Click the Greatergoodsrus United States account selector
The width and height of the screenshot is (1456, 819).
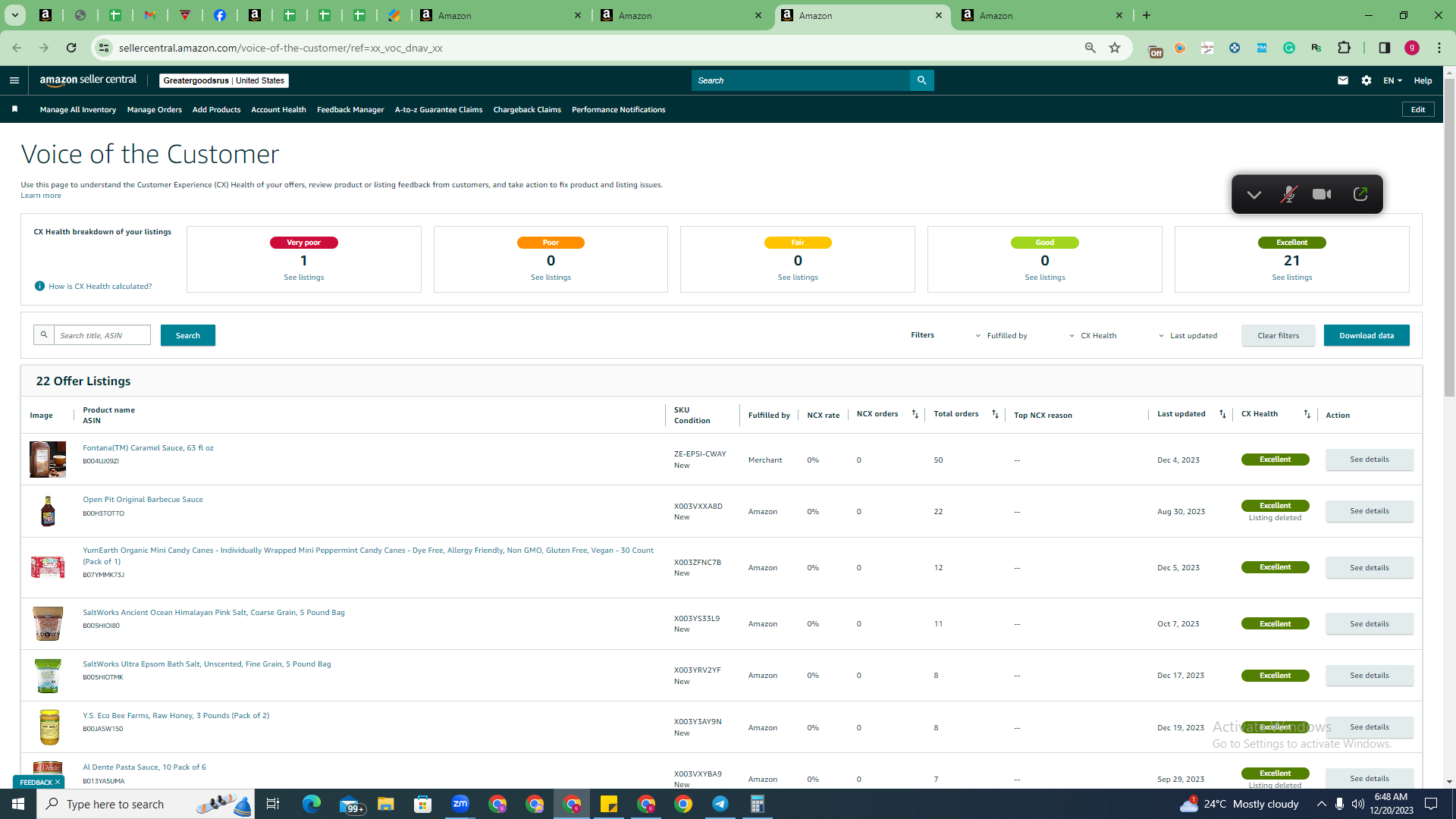pos(224,80)
